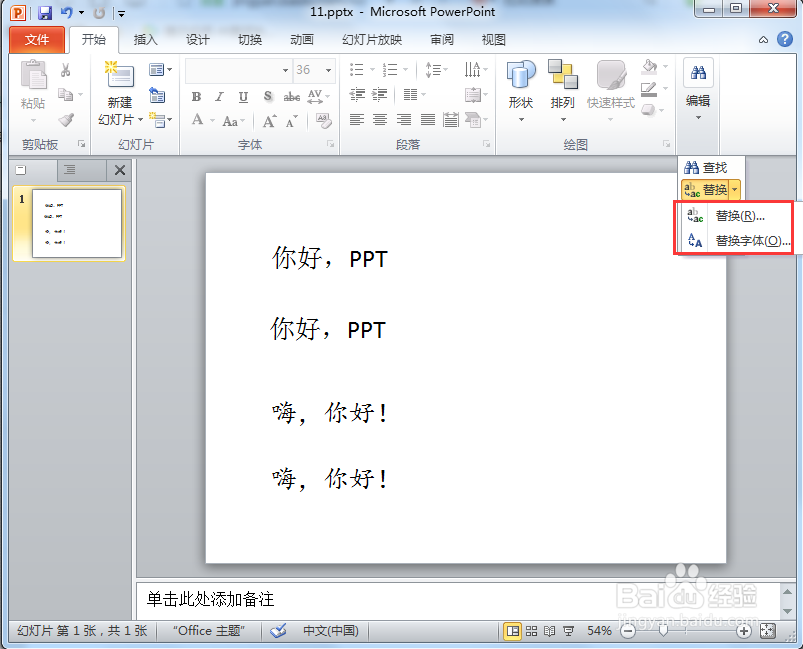Click the Paste clipboard icon
Screen dimensions: 803x649
33,75
